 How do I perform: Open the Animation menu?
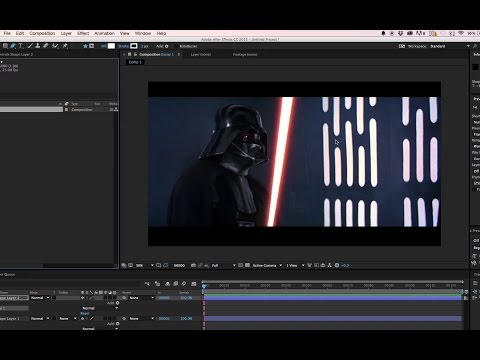click(104, 33)
